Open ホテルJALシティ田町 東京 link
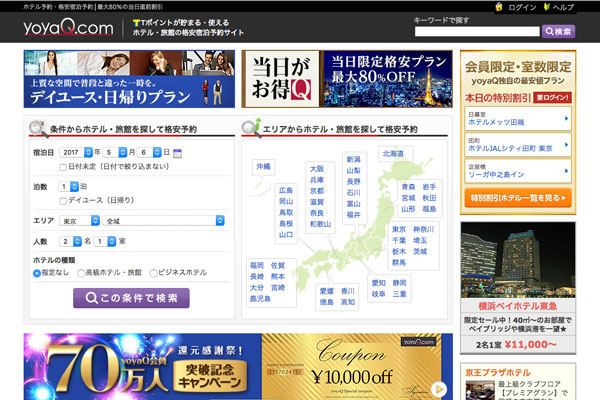600x400 pixels. point(510,149)
